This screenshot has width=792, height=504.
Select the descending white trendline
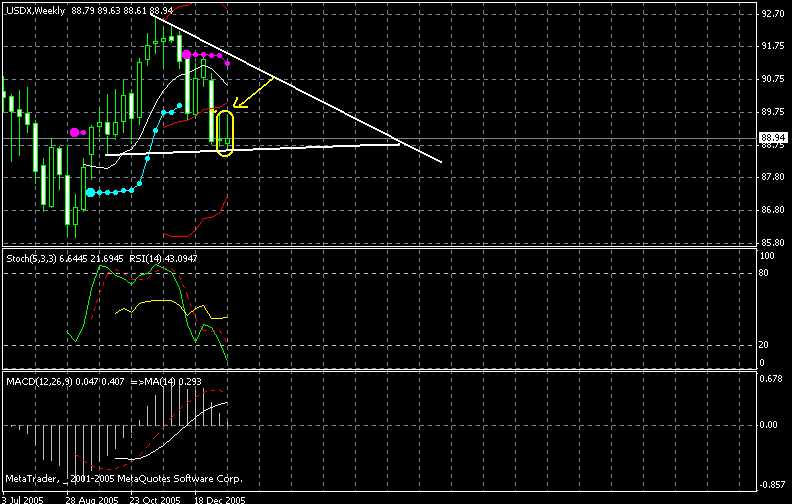pyautogui.click(x=296, y=89)
